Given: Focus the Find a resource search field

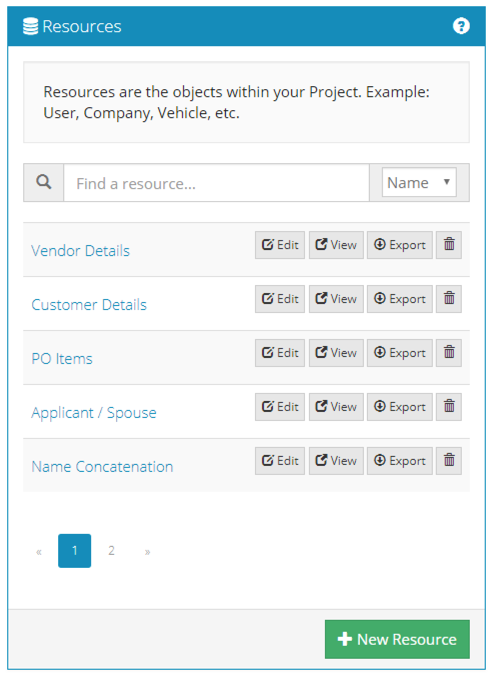Looking at the screenshot, I should click(x=217, y=183).
